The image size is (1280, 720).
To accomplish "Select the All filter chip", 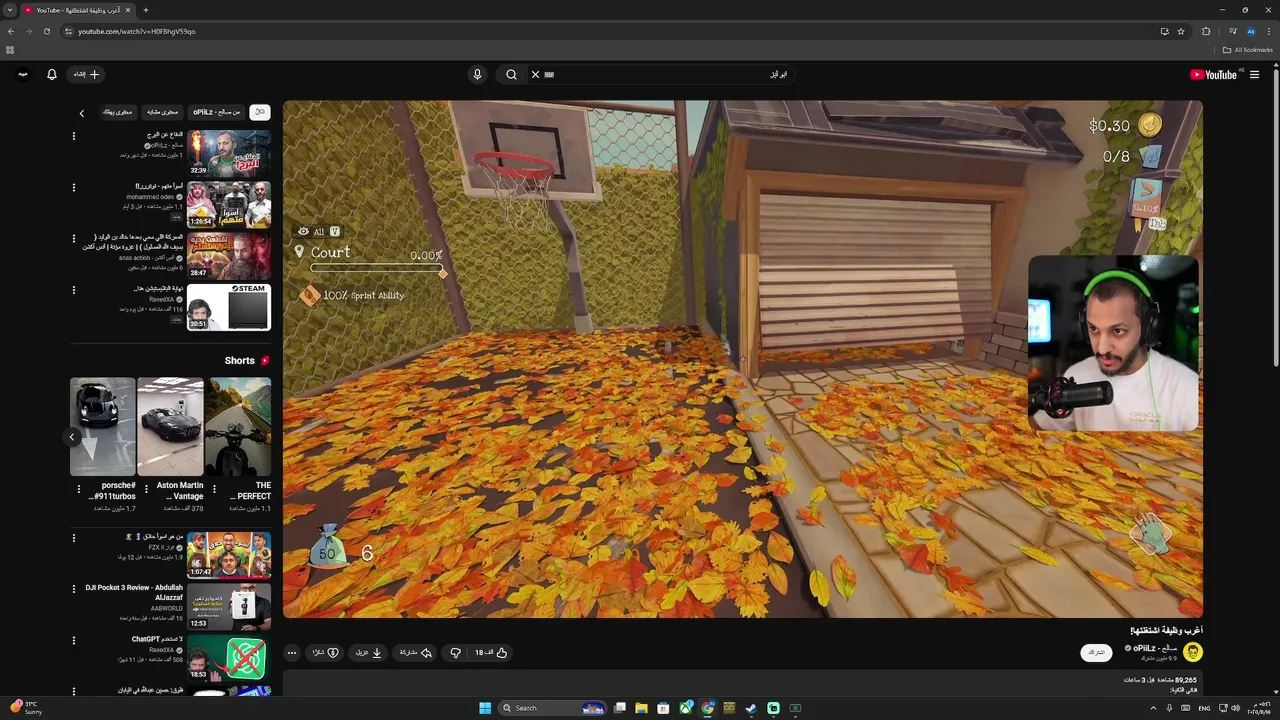I will click(260, 112).
